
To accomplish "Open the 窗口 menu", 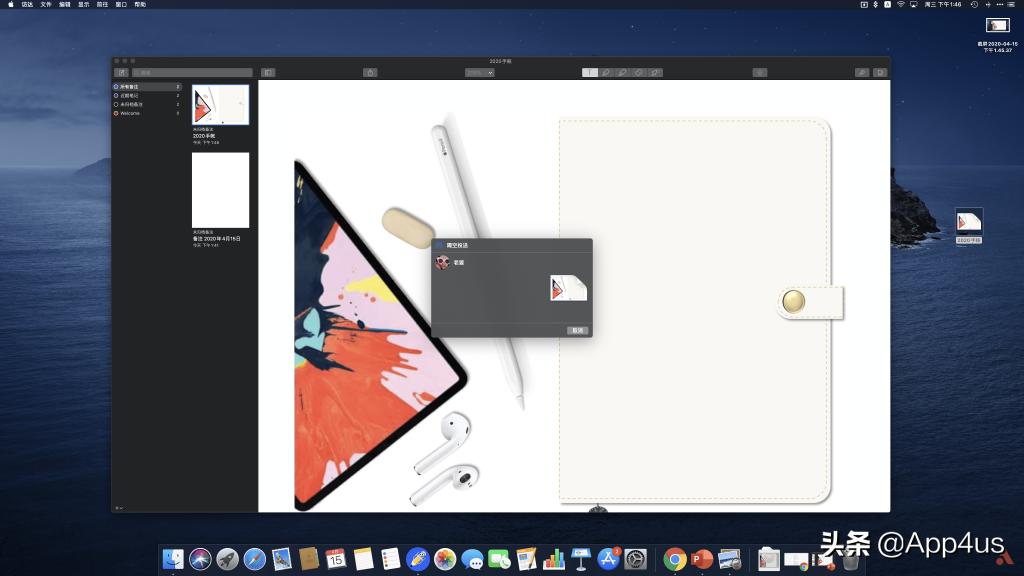I will click(121, 5).
